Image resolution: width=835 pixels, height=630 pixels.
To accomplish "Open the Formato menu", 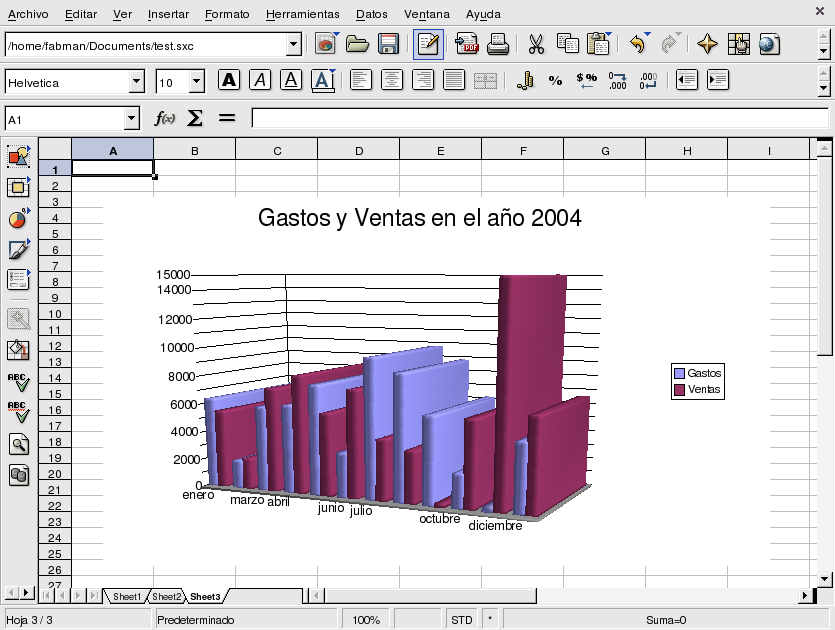I will click(x=227, y=14).
